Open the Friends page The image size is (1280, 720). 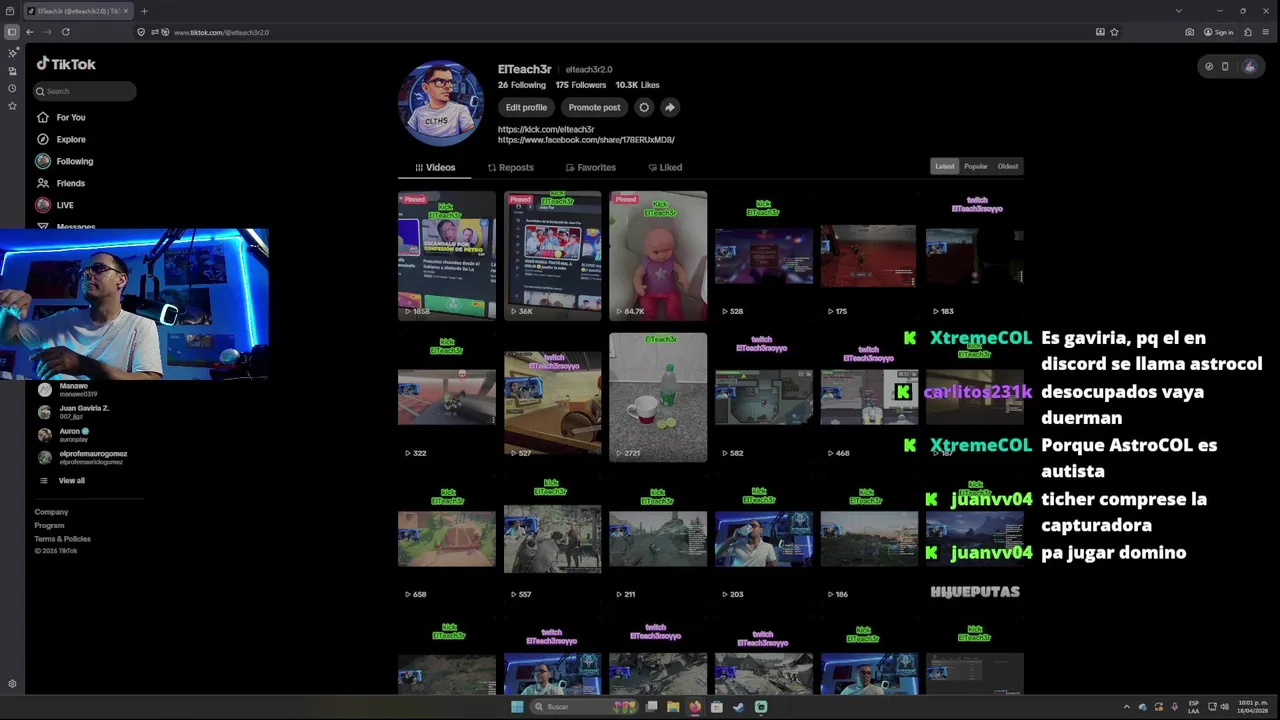(60, 183)
